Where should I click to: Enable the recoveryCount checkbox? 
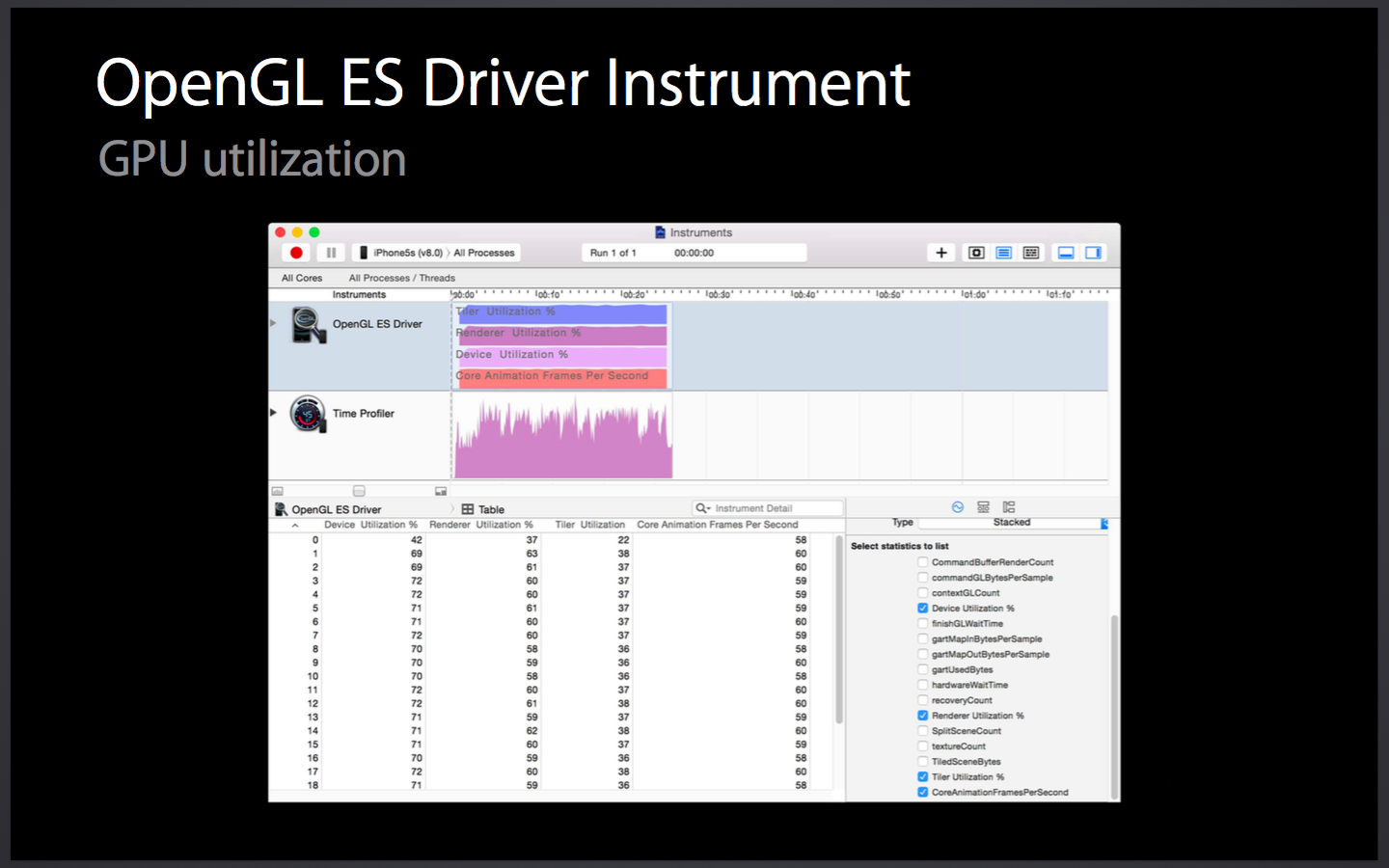click(x=923, y=701)
